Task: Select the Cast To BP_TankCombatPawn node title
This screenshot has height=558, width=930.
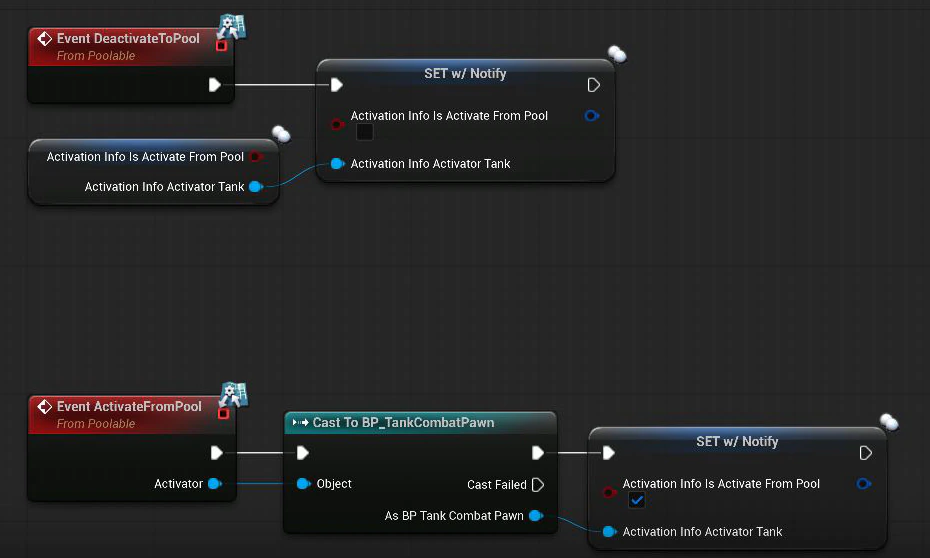Action: coord(403,423)
